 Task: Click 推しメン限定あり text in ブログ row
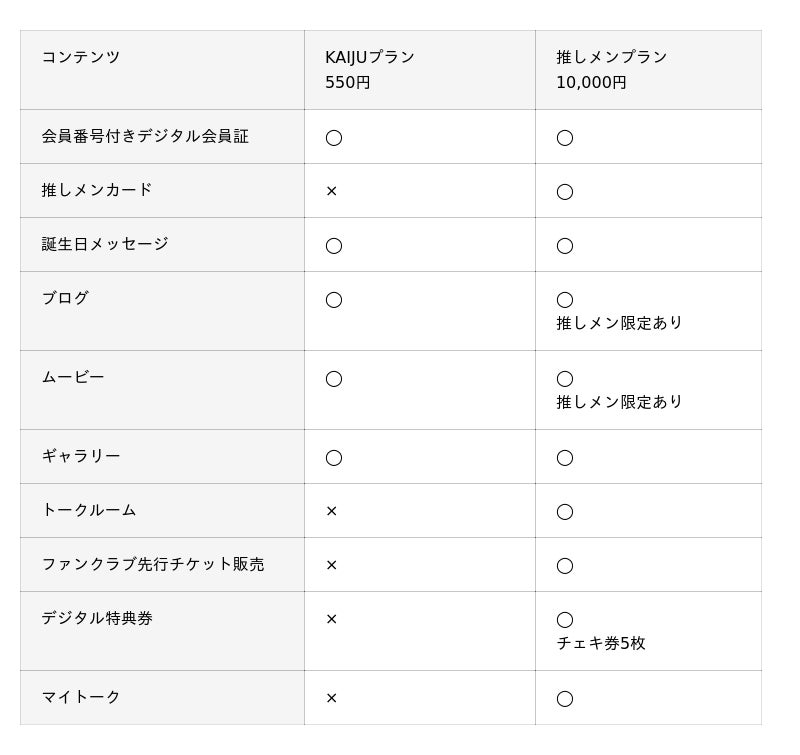click(x=619, y=323)
